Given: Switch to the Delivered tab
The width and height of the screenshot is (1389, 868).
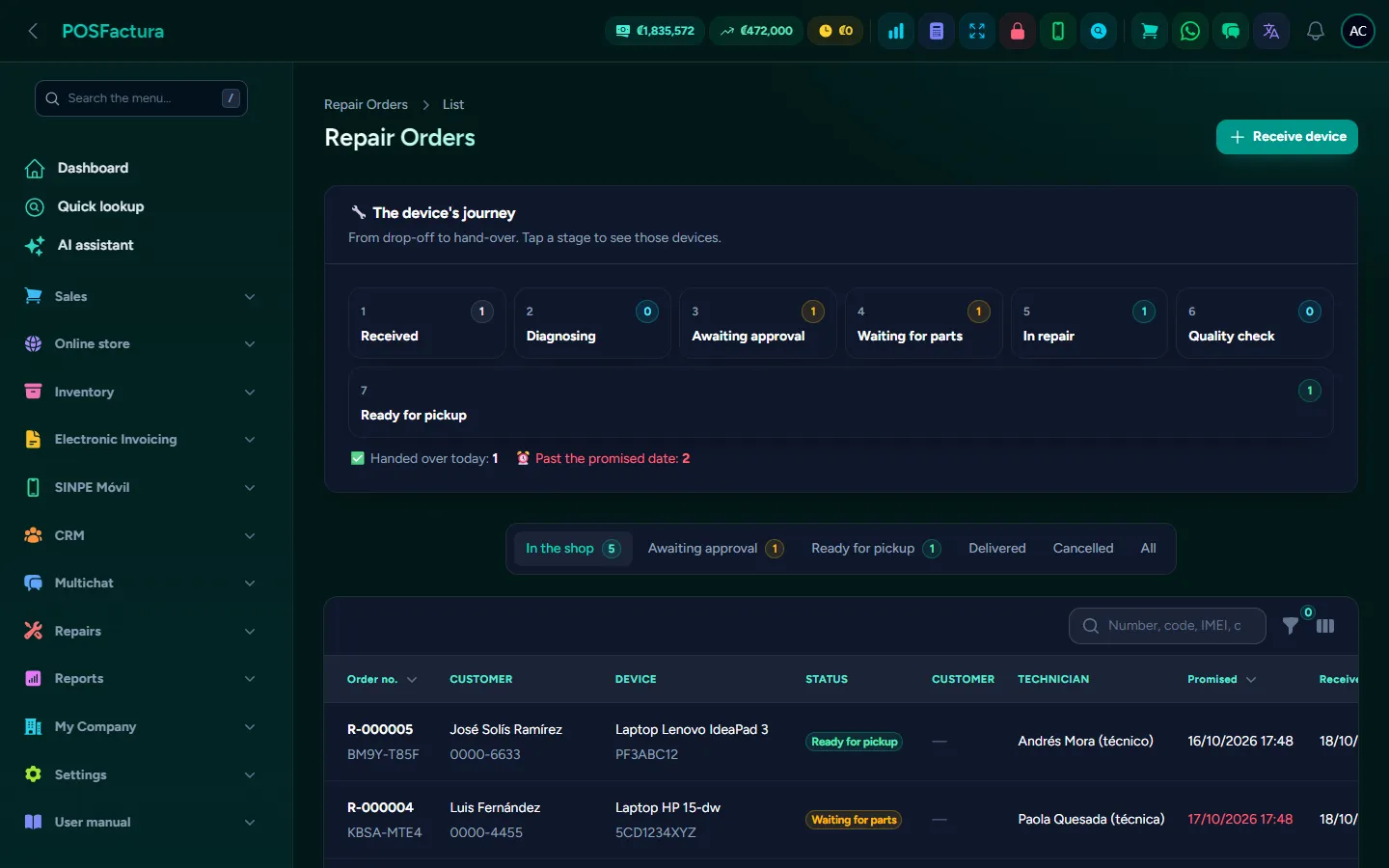Looking at the screenshot, I should click(x=997, y=549).
